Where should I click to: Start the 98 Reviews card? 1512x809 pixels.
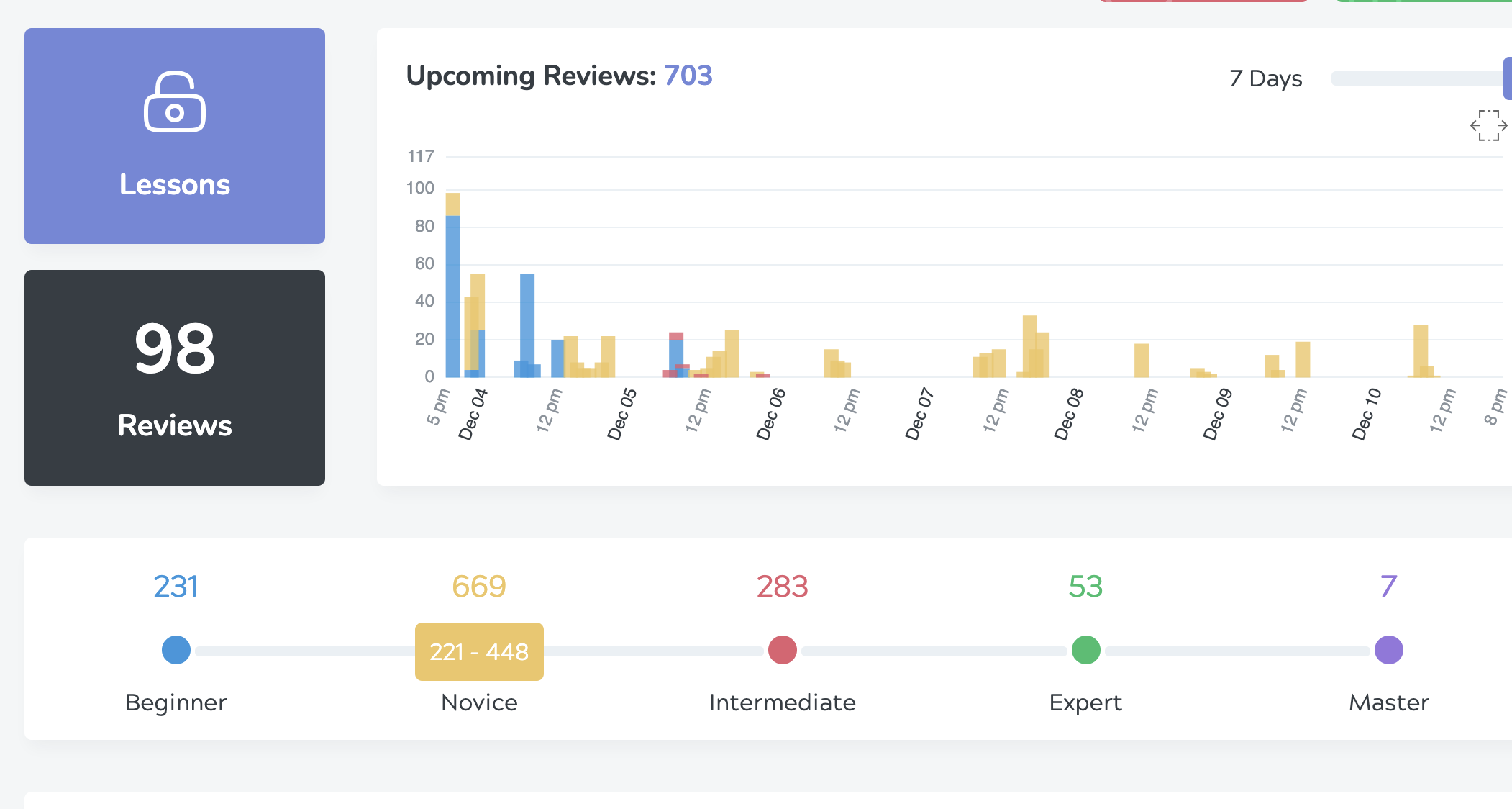pyautogui.click(x=175, y=378)
